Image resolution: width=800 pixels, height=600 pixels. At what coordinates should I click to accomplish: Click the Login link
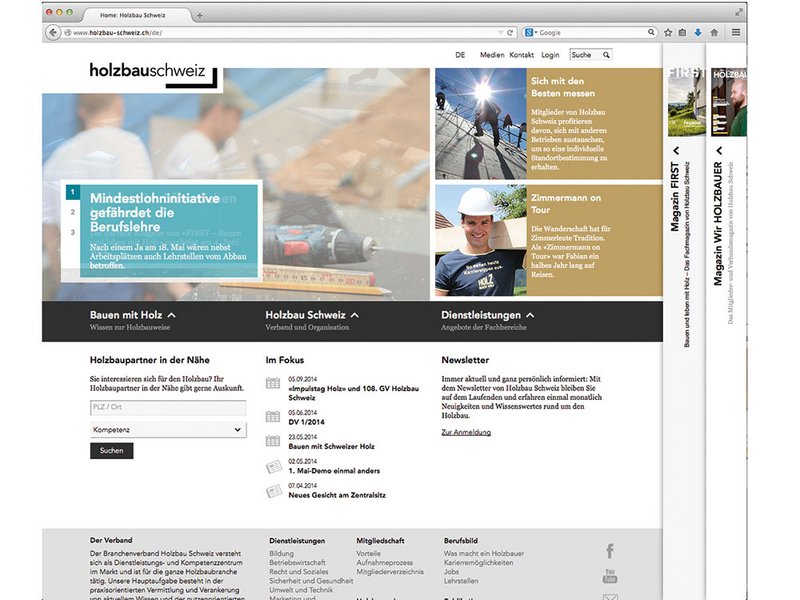pyautogui.click(x=550, y=55)
